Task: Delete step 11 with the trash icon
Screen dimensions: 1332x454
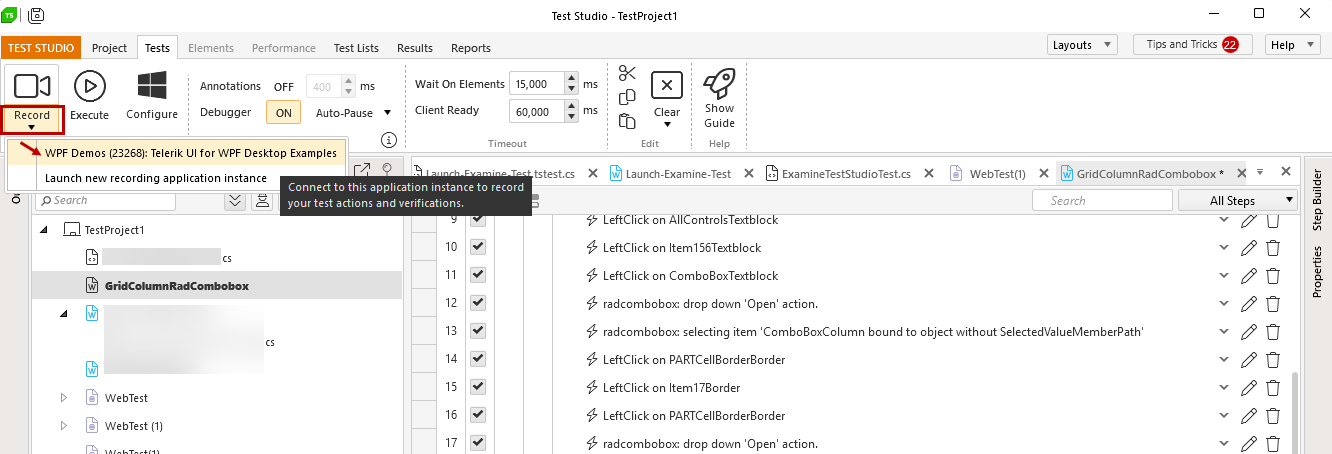Action: coord(1273,276)
